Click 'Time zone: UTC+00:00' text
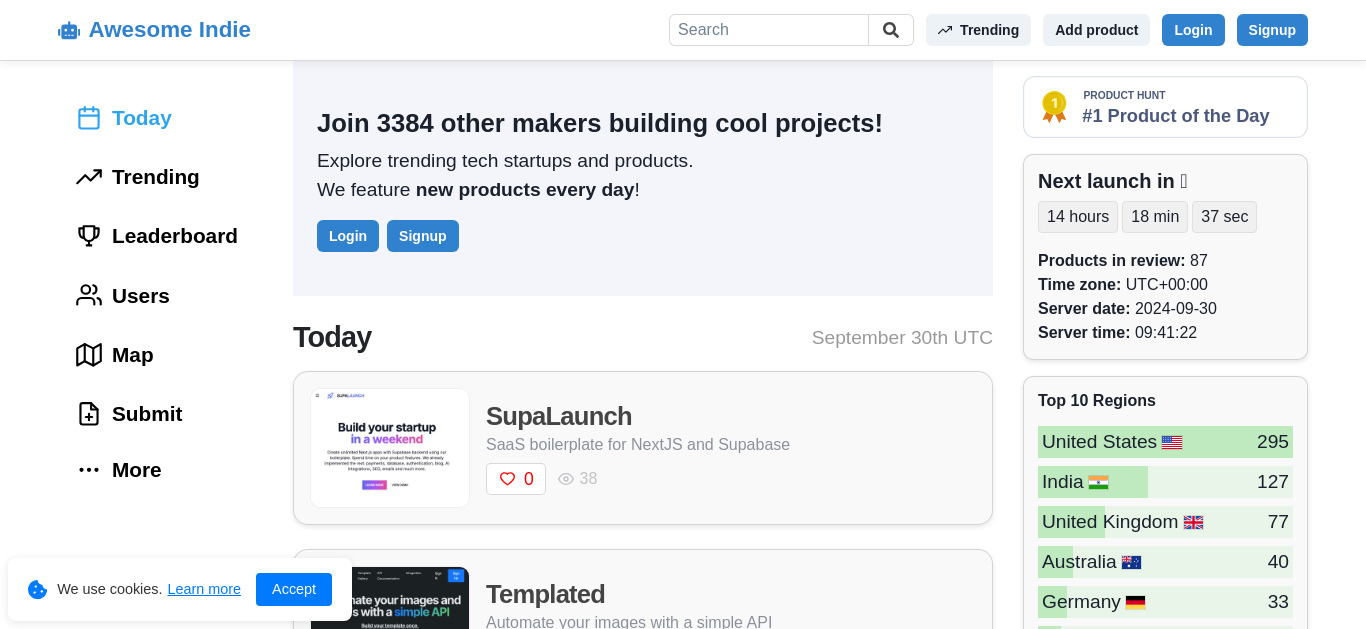Image resolution: width=1366 pixels, height=629 pixels. [x=1123, y=284]
